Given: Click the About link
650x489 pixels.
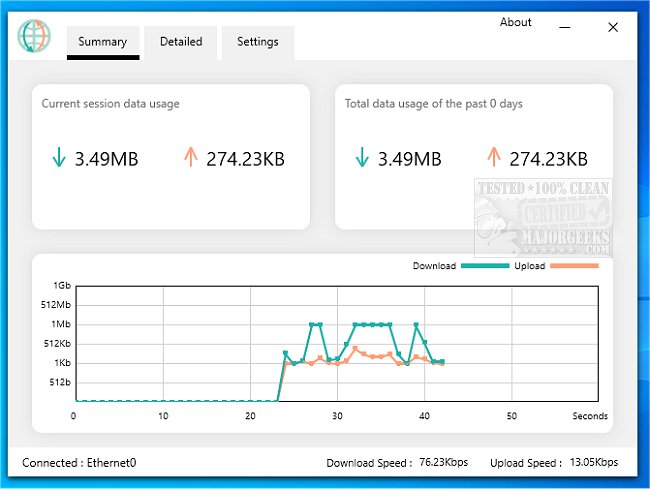Looking at the screenshot, I should point(516,22).
